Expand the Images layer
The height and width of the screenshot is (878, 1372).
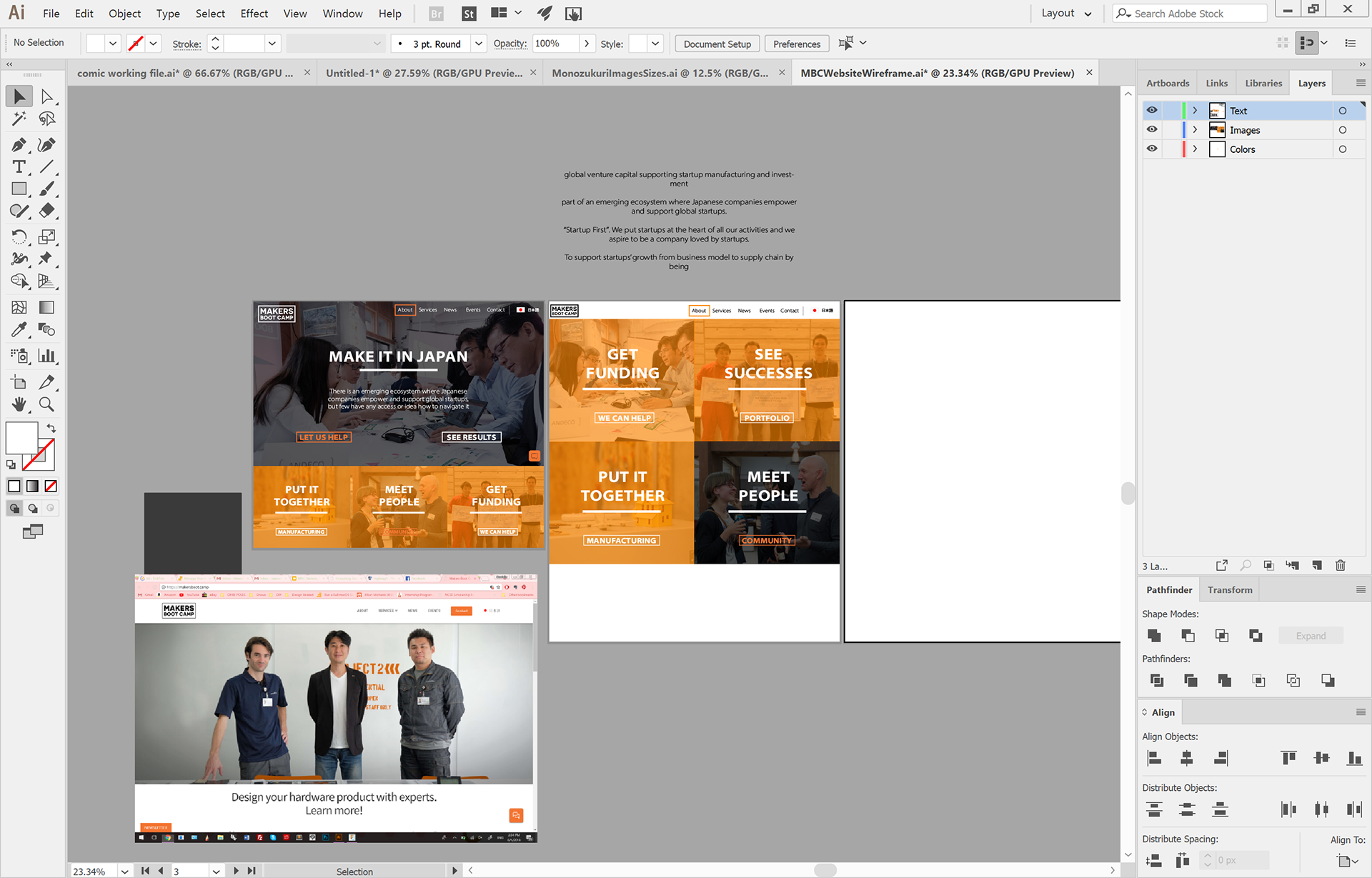(1195, 130)
